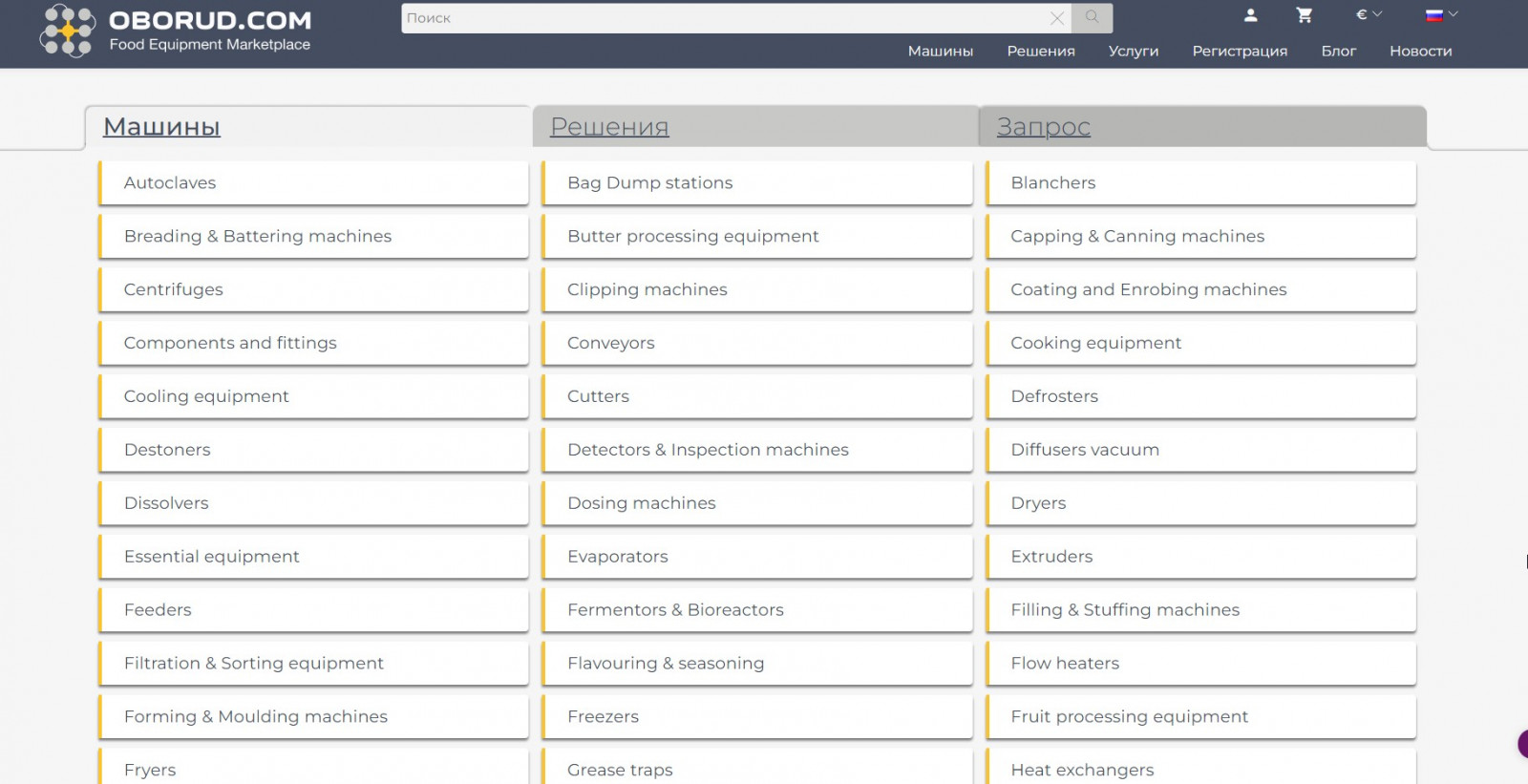1528x784 pixels.
Task: Open Essential equipment category
Action: [x=313, y=557]
